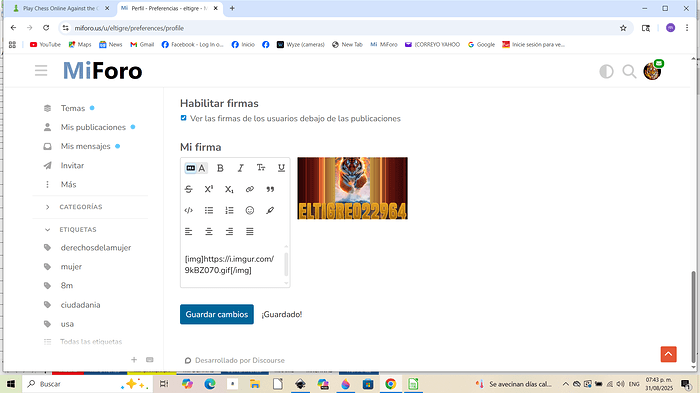Switch to Perfil - Preferencias tab
Viewport: 700px width, 393px height.
coord(170,8)
